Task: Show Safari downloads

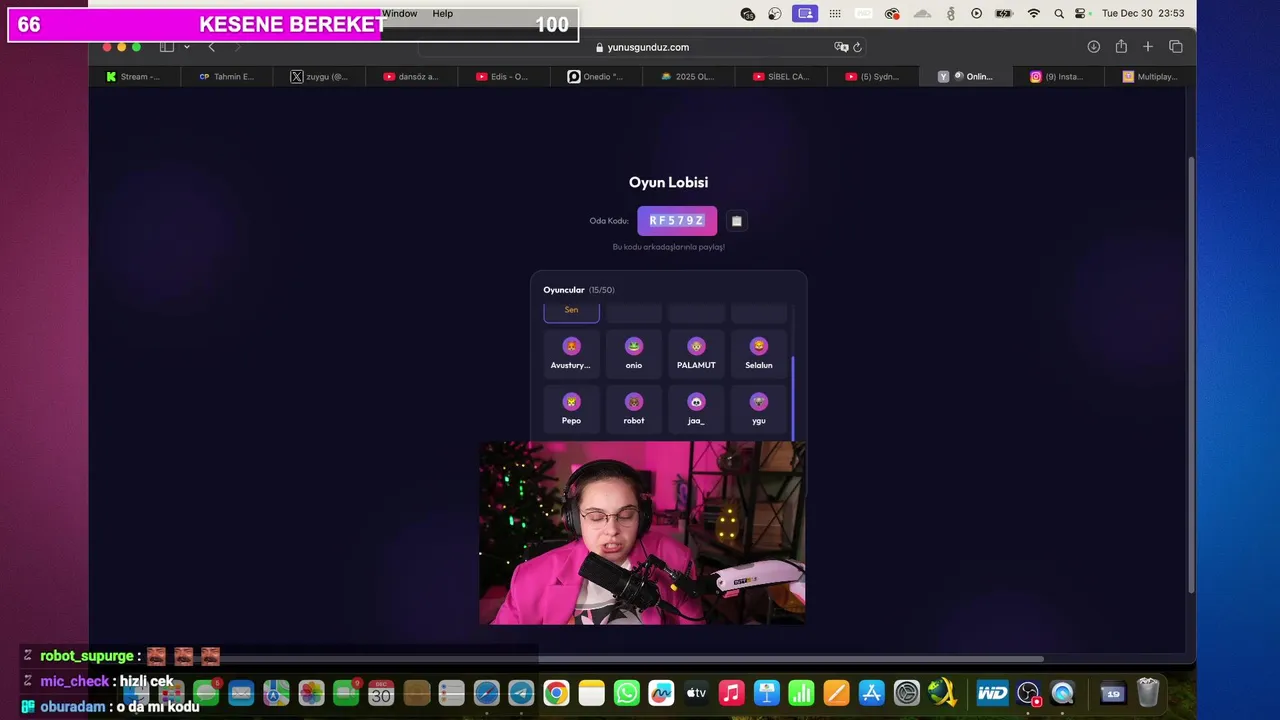Action: point(1093,47)
